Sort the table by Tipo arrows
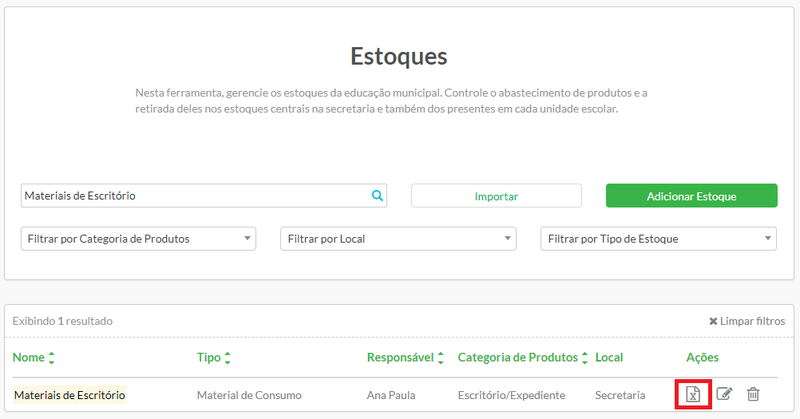 [x=228, y=358]
